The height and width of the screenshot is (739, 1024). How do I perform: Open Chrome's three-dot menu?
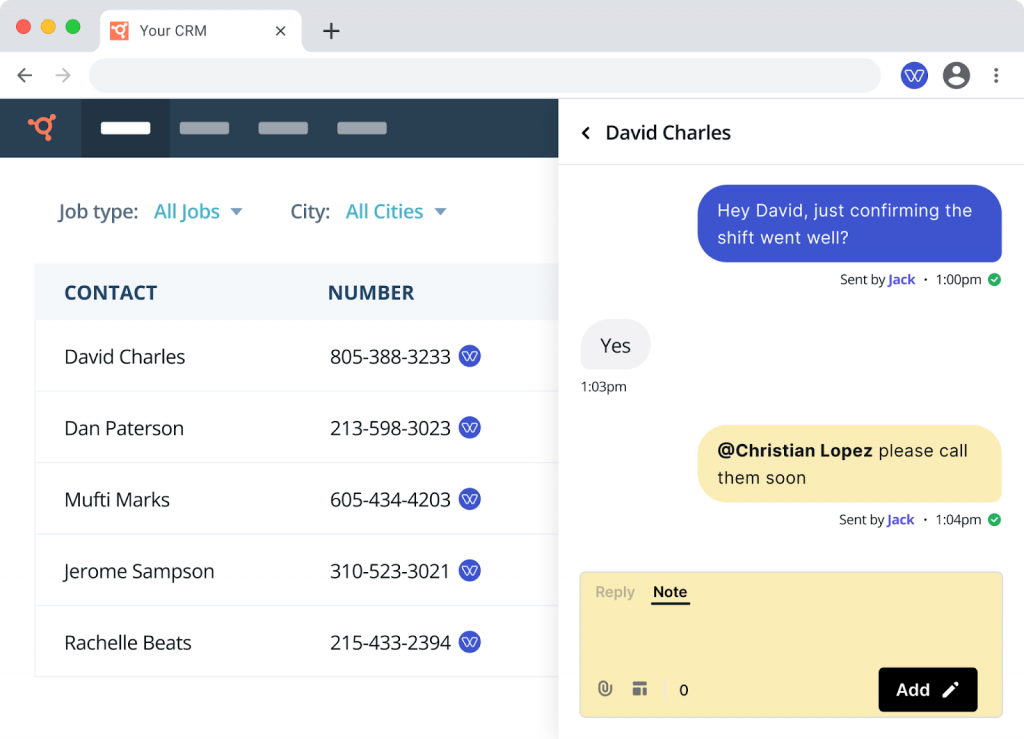click(x=996, y=75)
